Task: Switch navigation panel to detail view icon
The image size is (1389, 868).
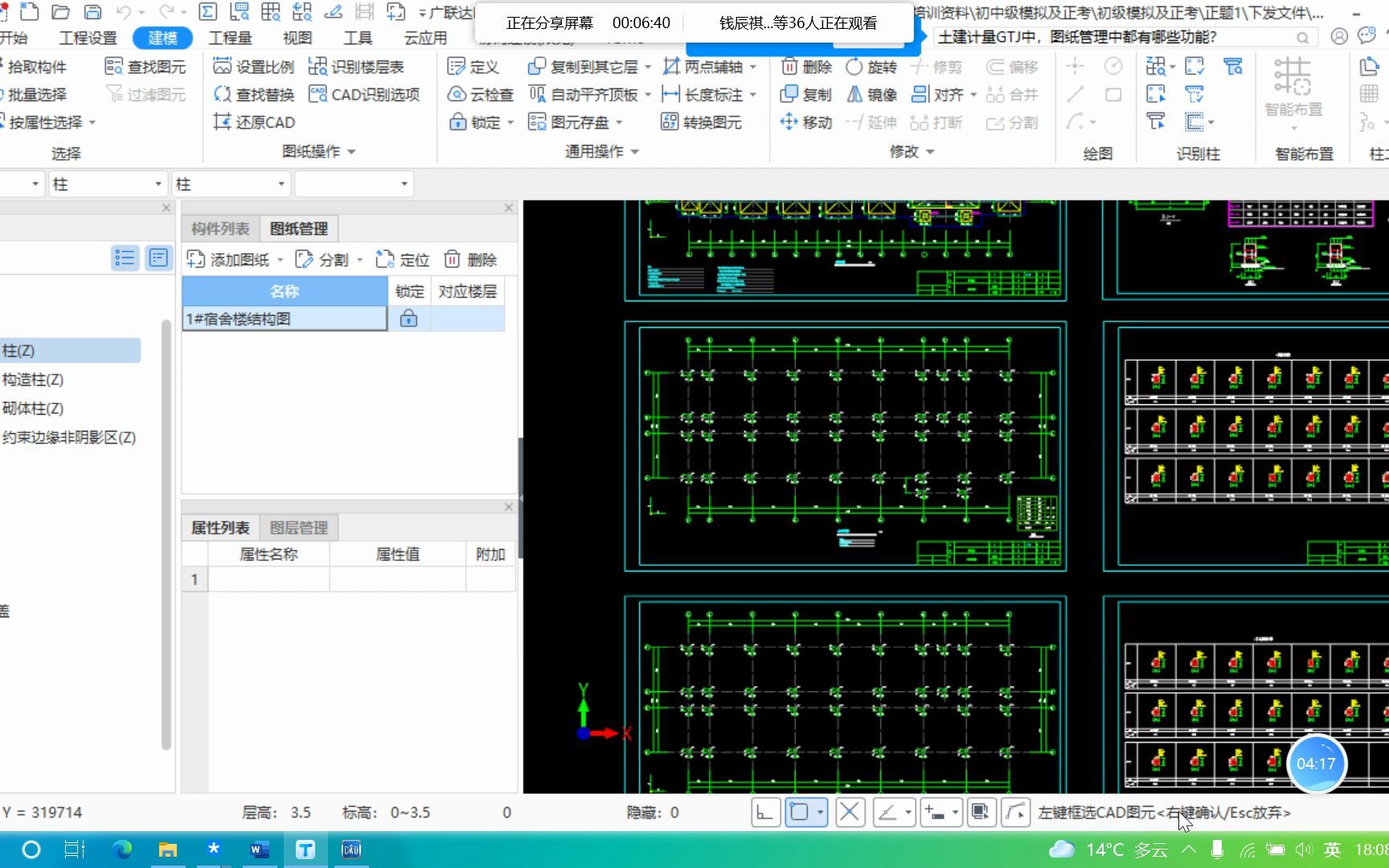Action: pos(158,258)
